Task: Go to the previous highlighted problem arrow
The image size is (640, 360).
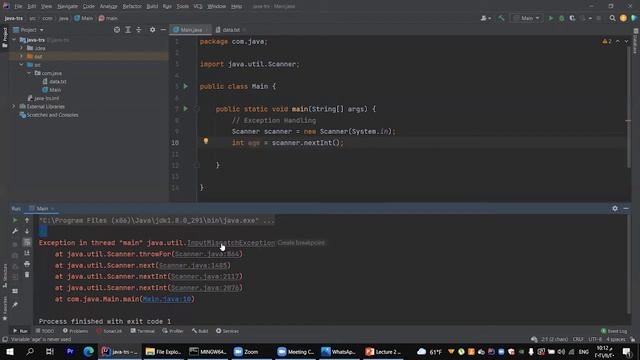Action: [618, 41]
